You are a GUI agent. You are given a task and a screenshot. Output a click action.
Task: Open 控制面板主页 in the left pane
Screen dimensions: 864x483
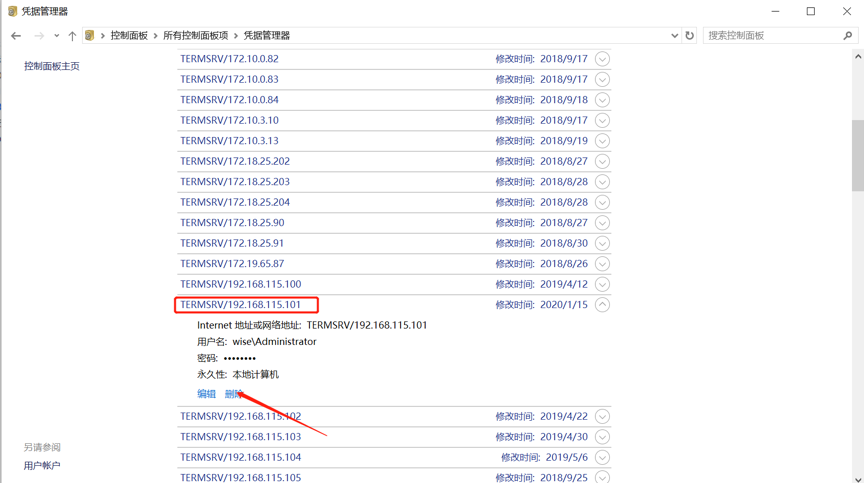(52, 66)
